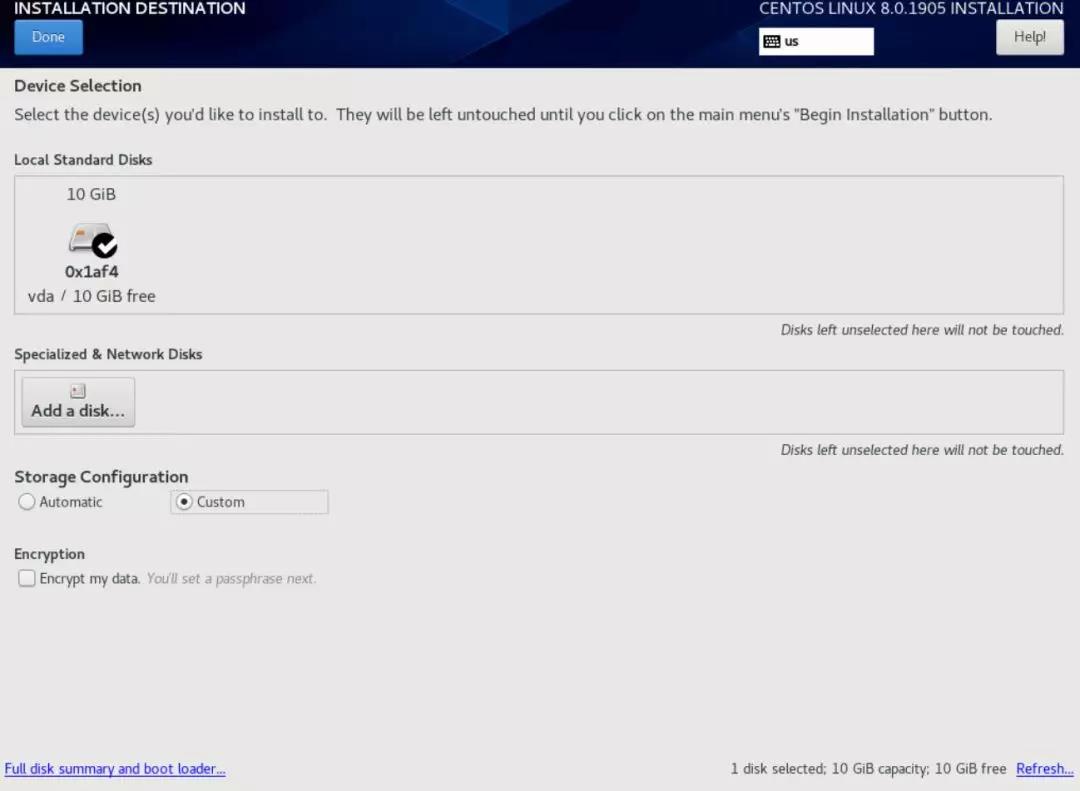Click the Refresh... link
This screenshot has width=1080, height=791.
click(1044, 769)
